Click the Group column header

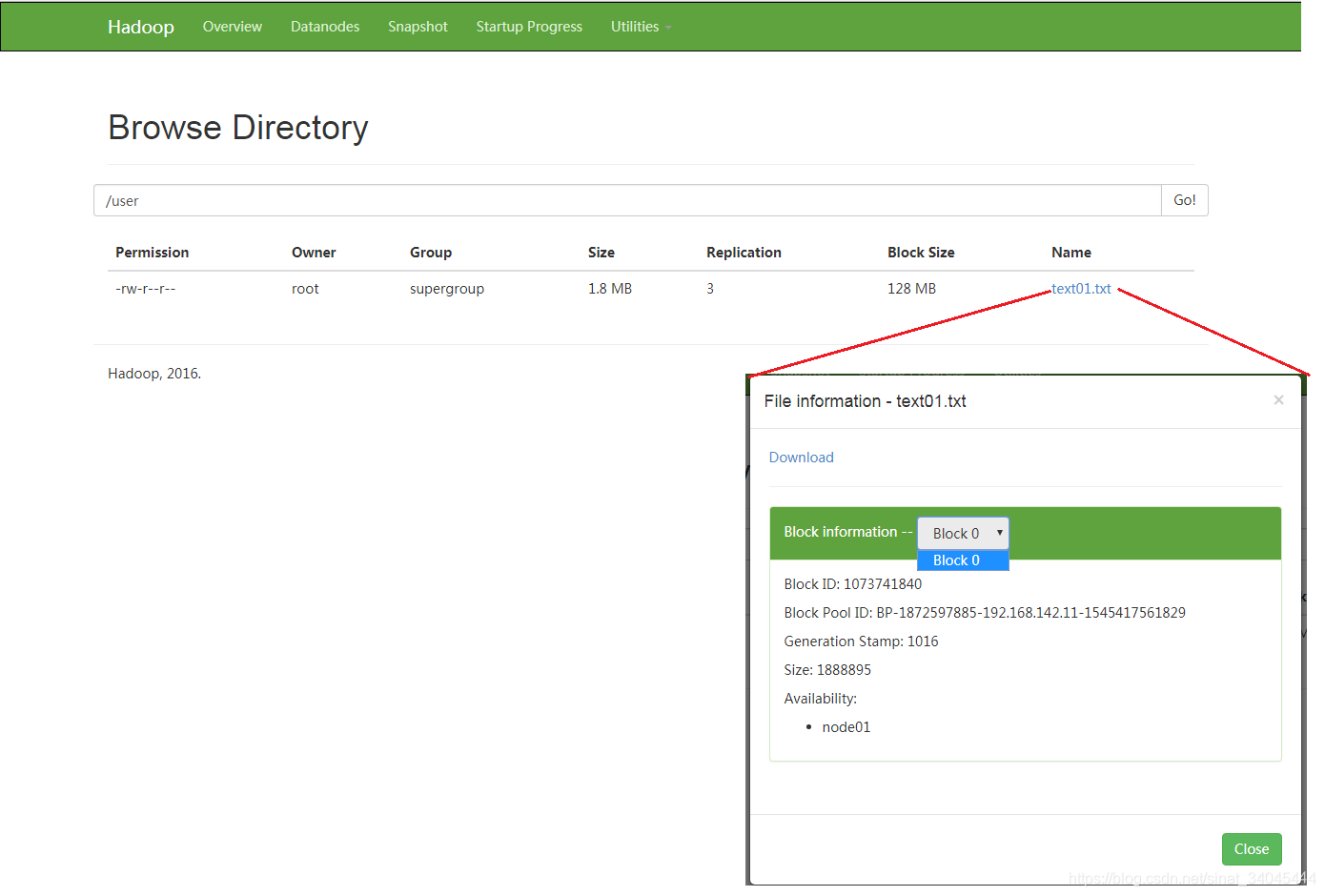point(431,253)
